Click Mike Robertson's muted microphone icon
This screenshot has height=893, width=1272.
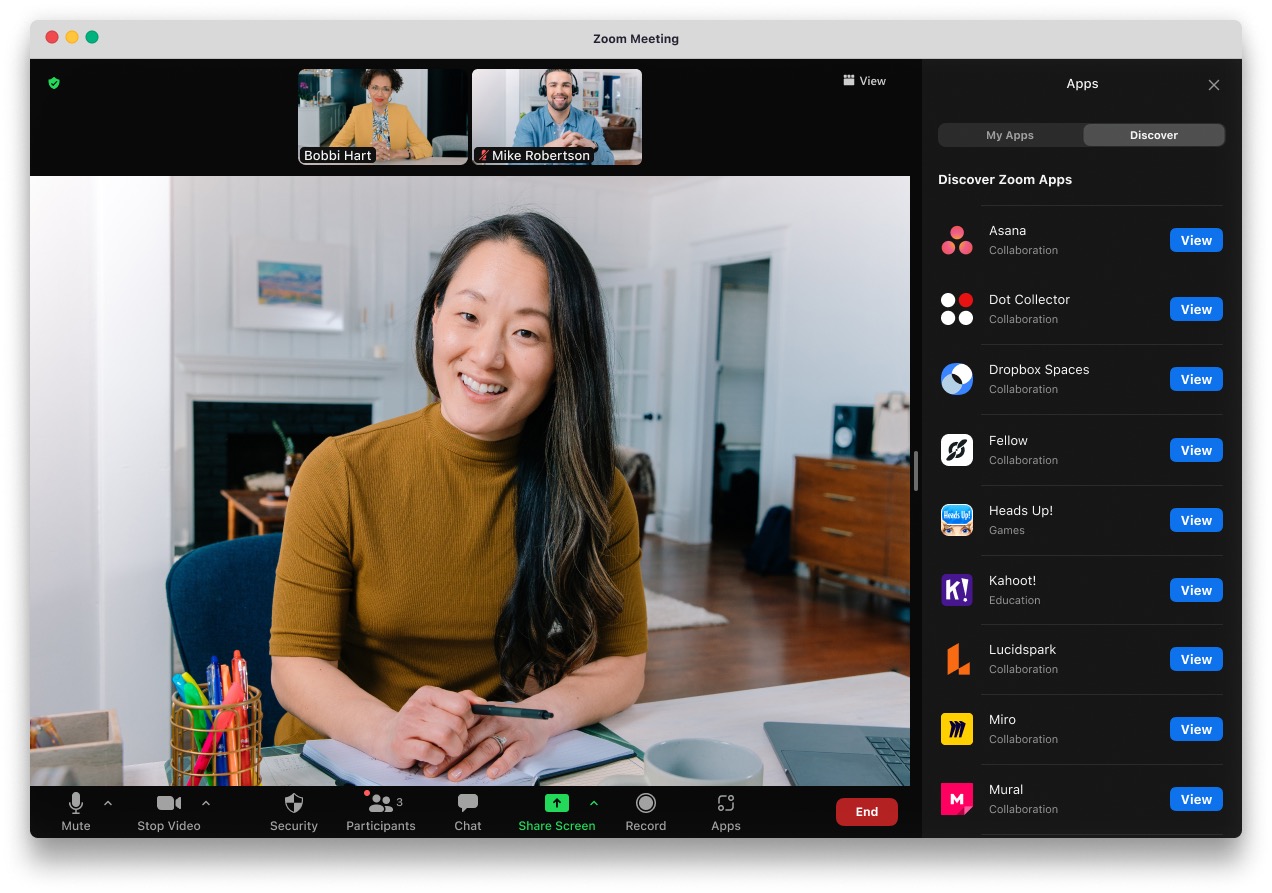[x=484, y=156]
